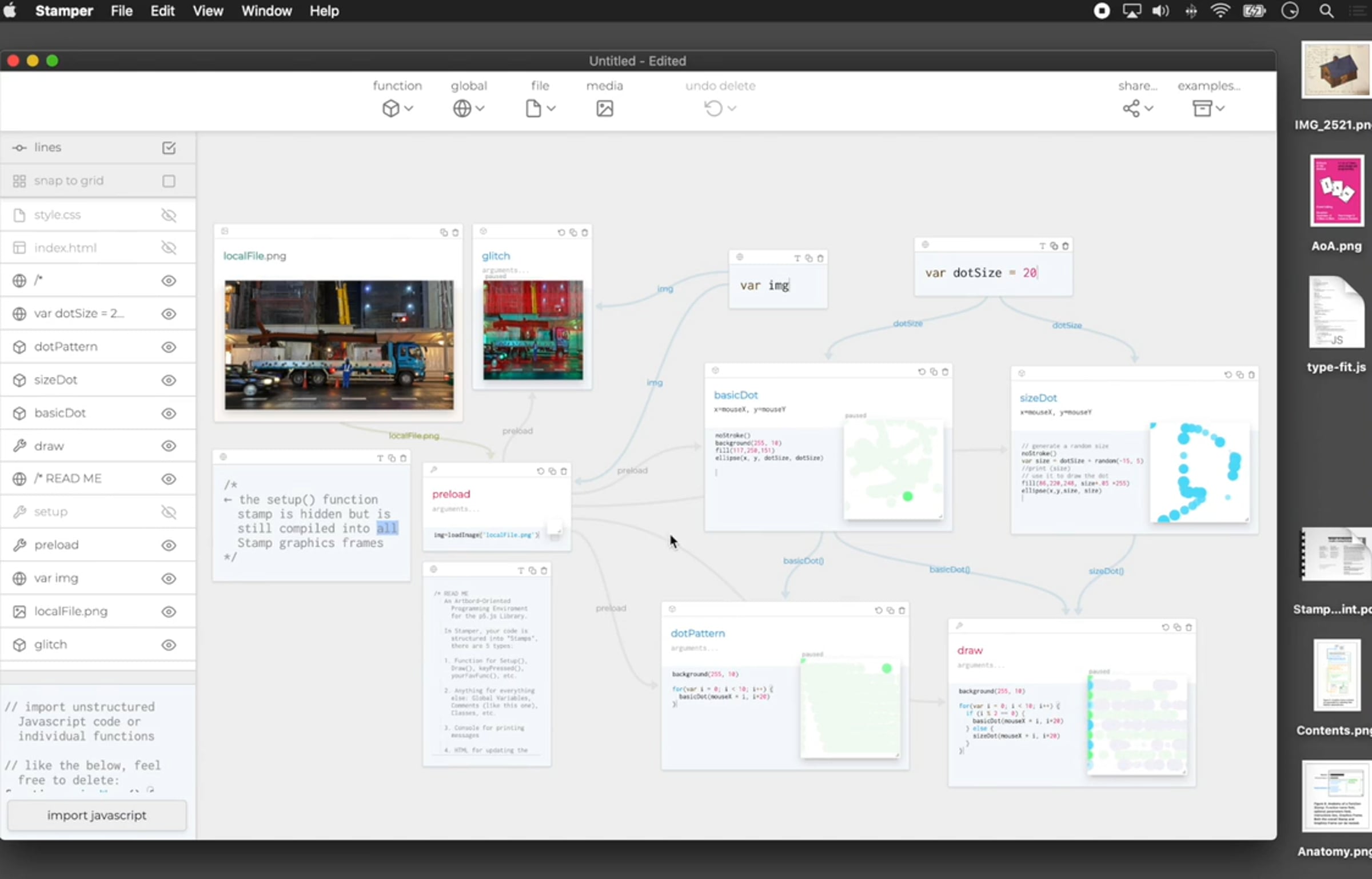The image size is (1372, 879).
Task: Click the global globe icon in toolbar
Action: 462,108
